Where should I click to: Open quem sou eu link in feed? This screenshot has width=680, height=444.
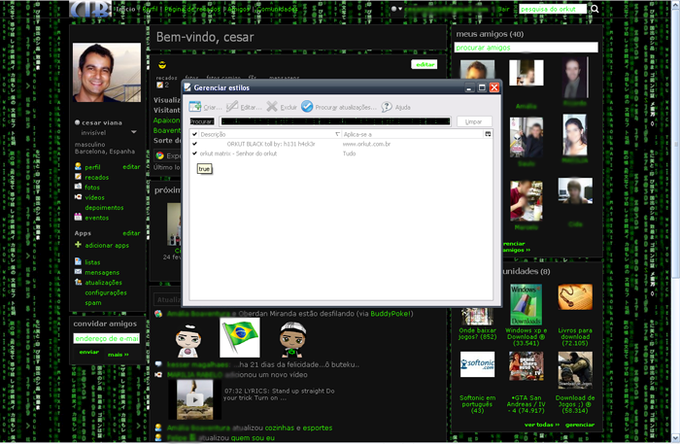(x=253, y=438)
